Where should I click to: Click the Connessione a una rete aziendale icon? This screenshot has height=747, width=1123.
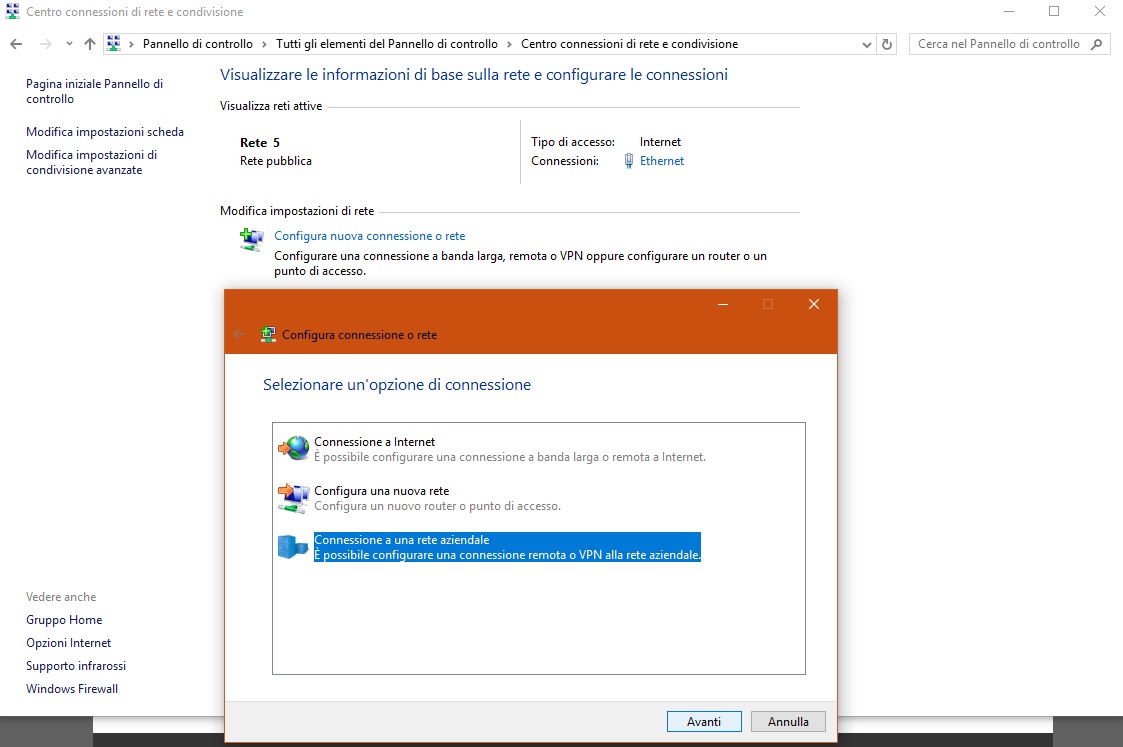pos(293,547)
